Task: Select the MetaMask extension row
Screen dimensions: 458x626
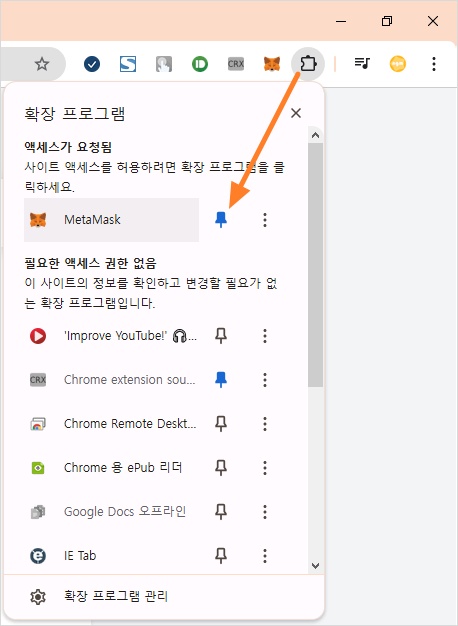Action: 111,220
